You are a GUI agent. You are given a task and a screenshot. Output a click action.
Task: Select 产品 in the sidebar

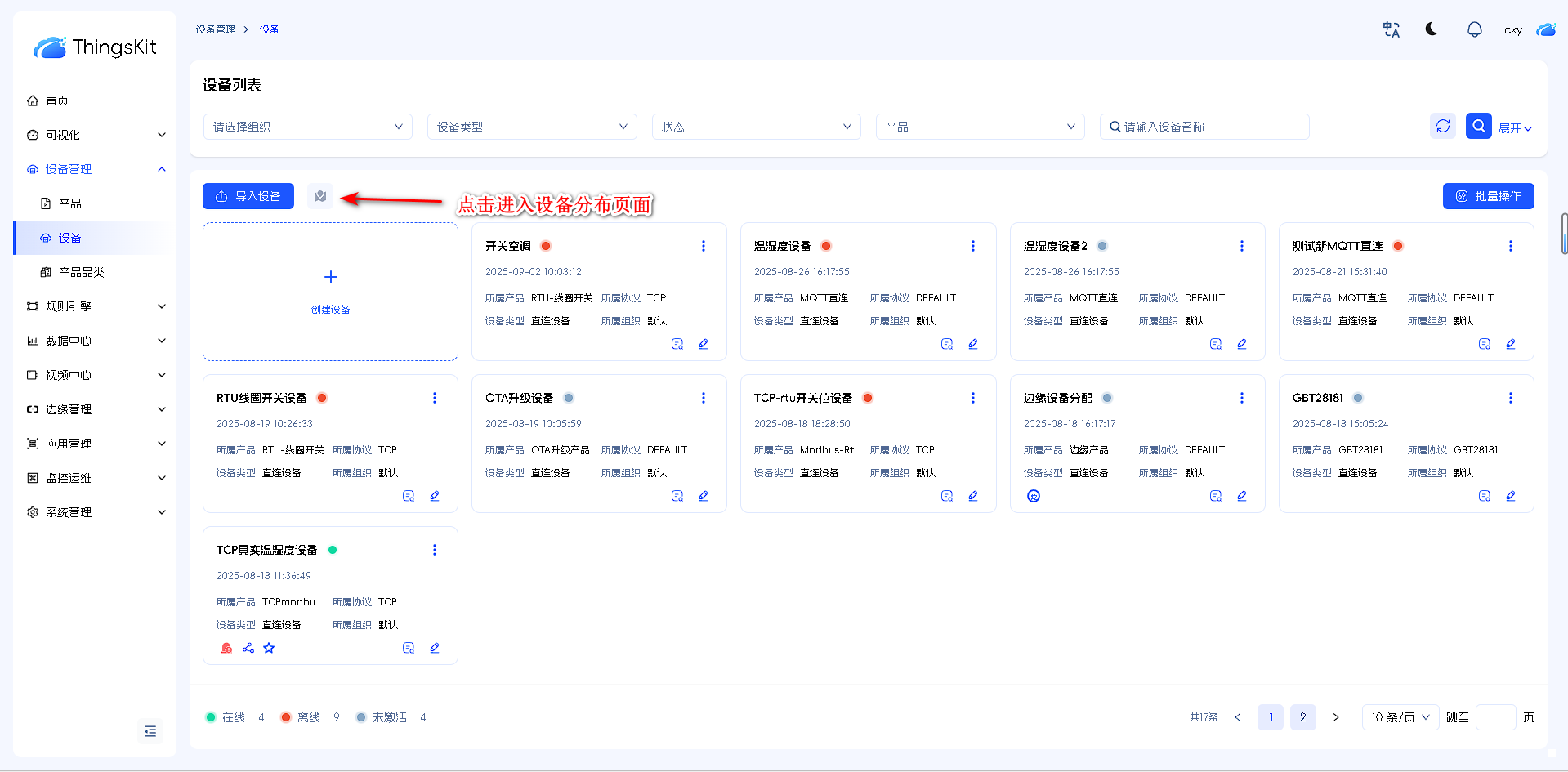tap(70, 203)
